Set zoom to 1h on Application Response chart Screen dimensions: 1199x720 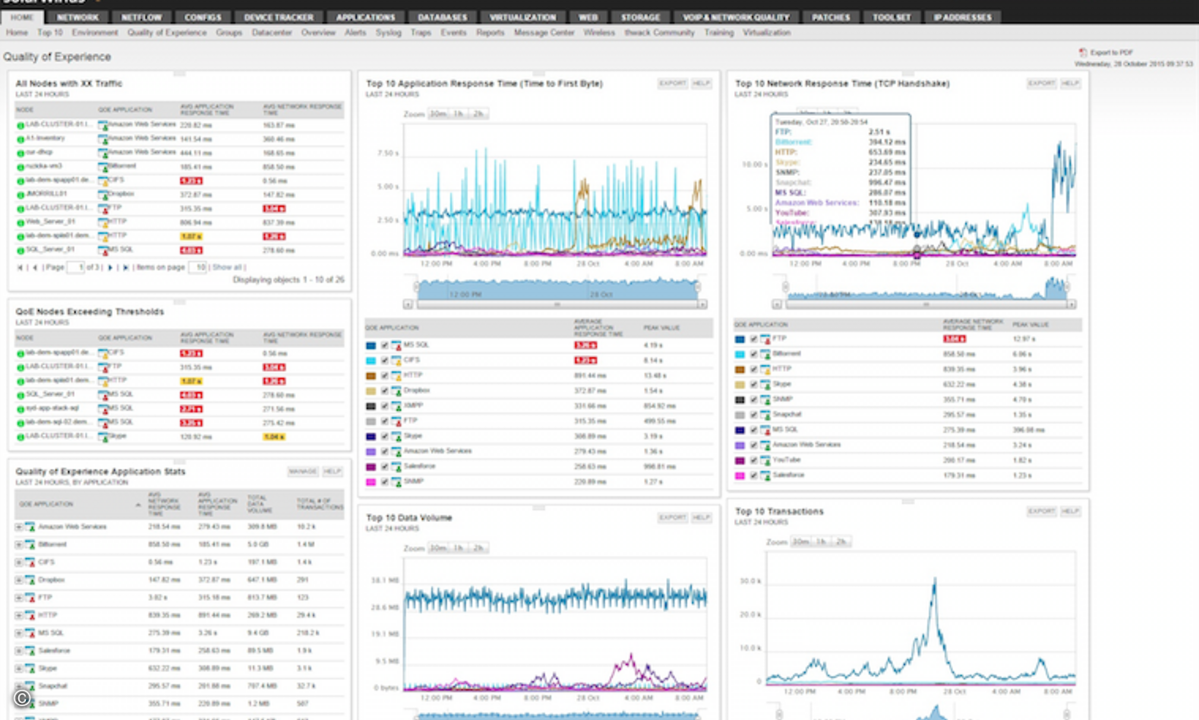[458, 114]
